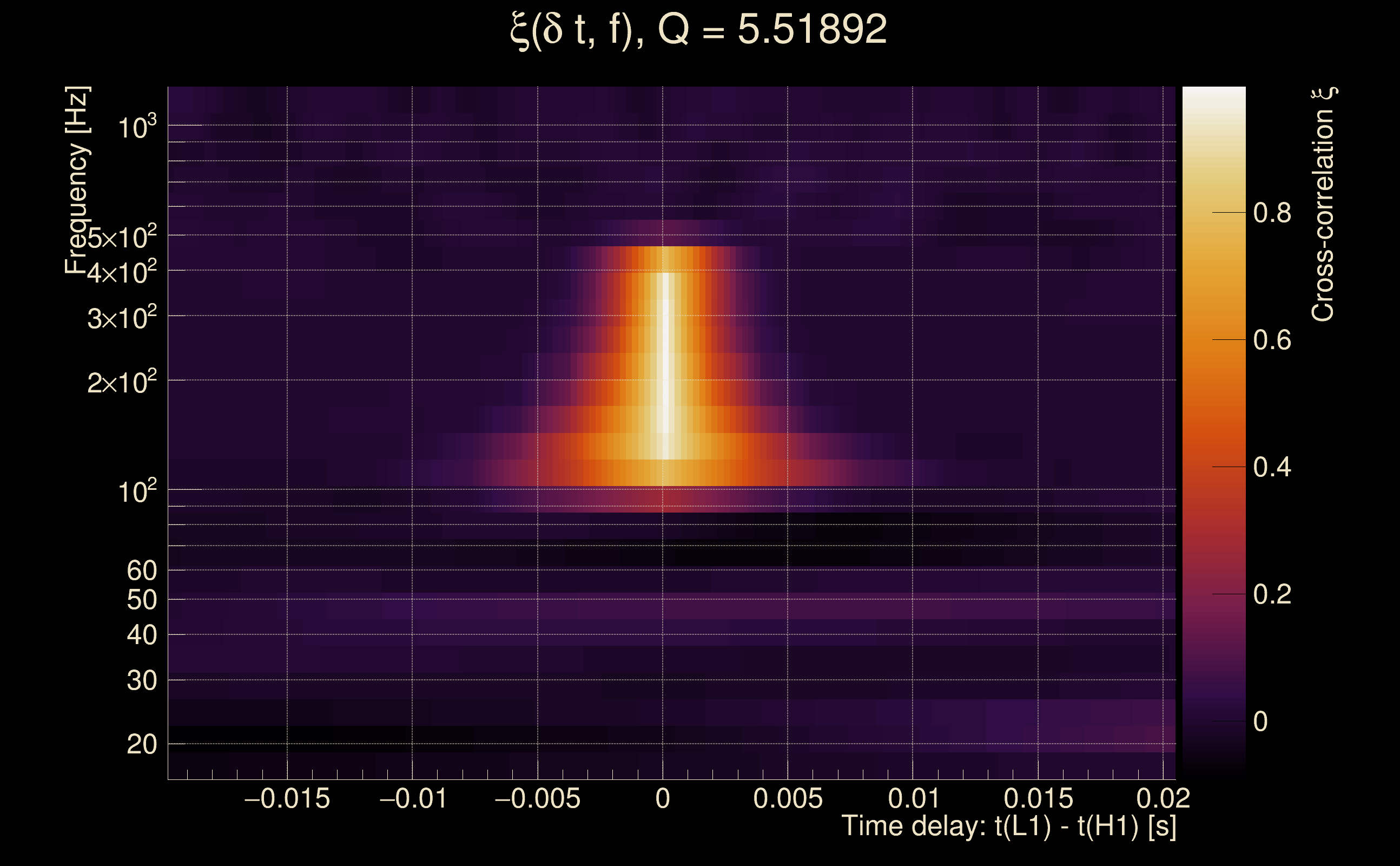
Task: Click the 0.6 mark on the colorbar
Action: click(1272, 340)
